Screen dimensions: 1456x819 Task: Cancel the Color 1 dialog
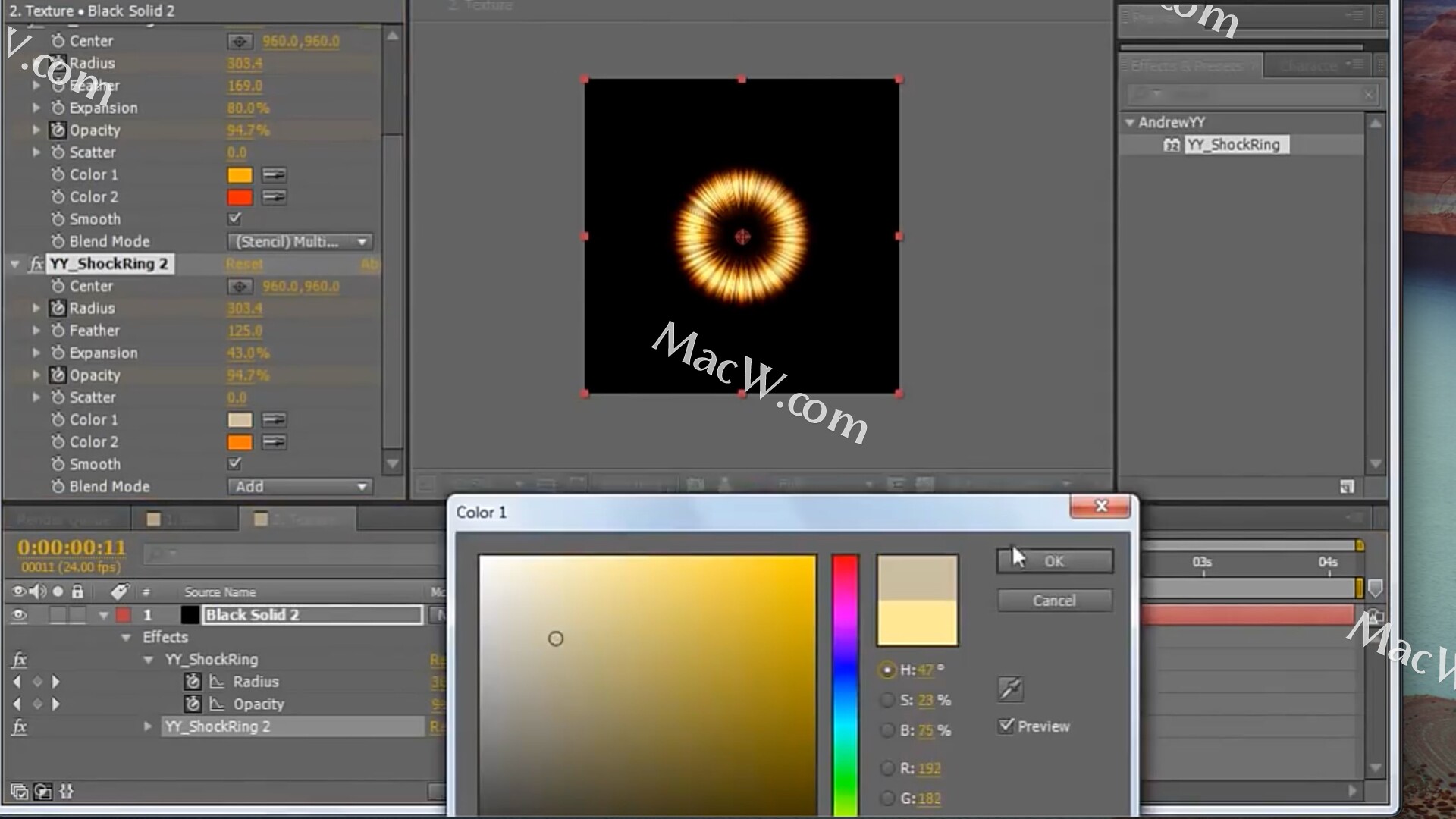click(x=1054, y=601)
